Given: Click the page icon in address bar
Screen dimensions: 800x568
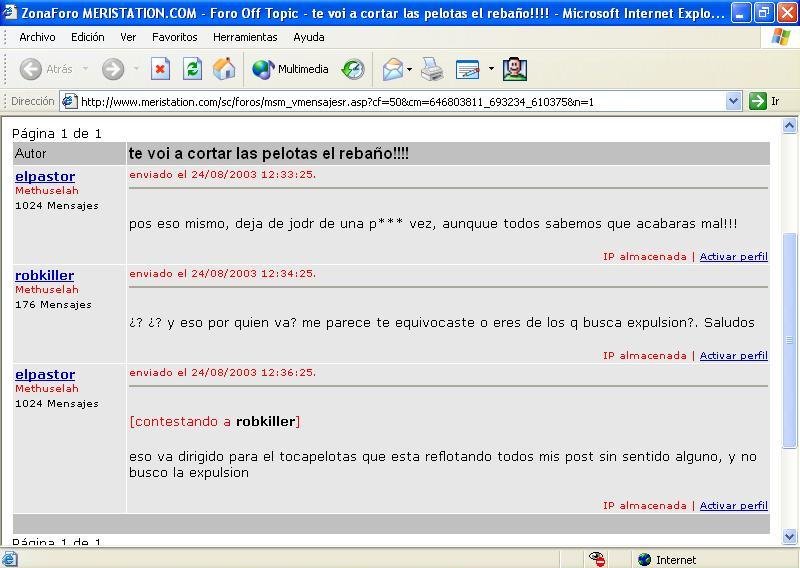Looking at the screenshot, I should [x=69, y=101].
